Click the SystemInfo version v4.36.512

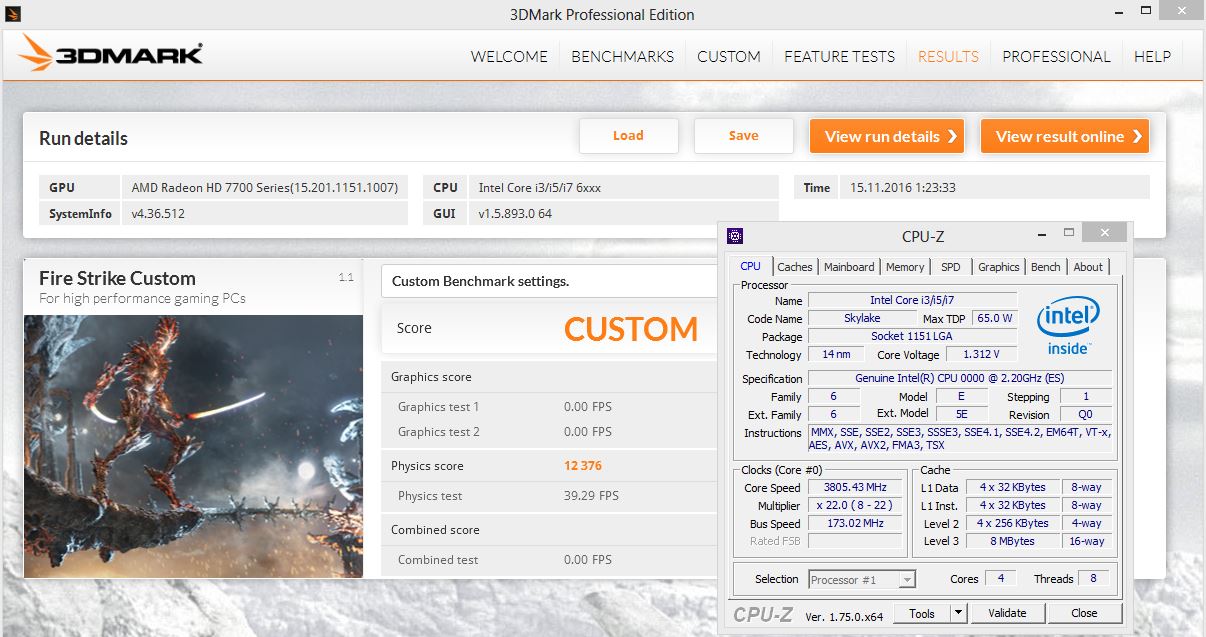[x=158, y=213]
